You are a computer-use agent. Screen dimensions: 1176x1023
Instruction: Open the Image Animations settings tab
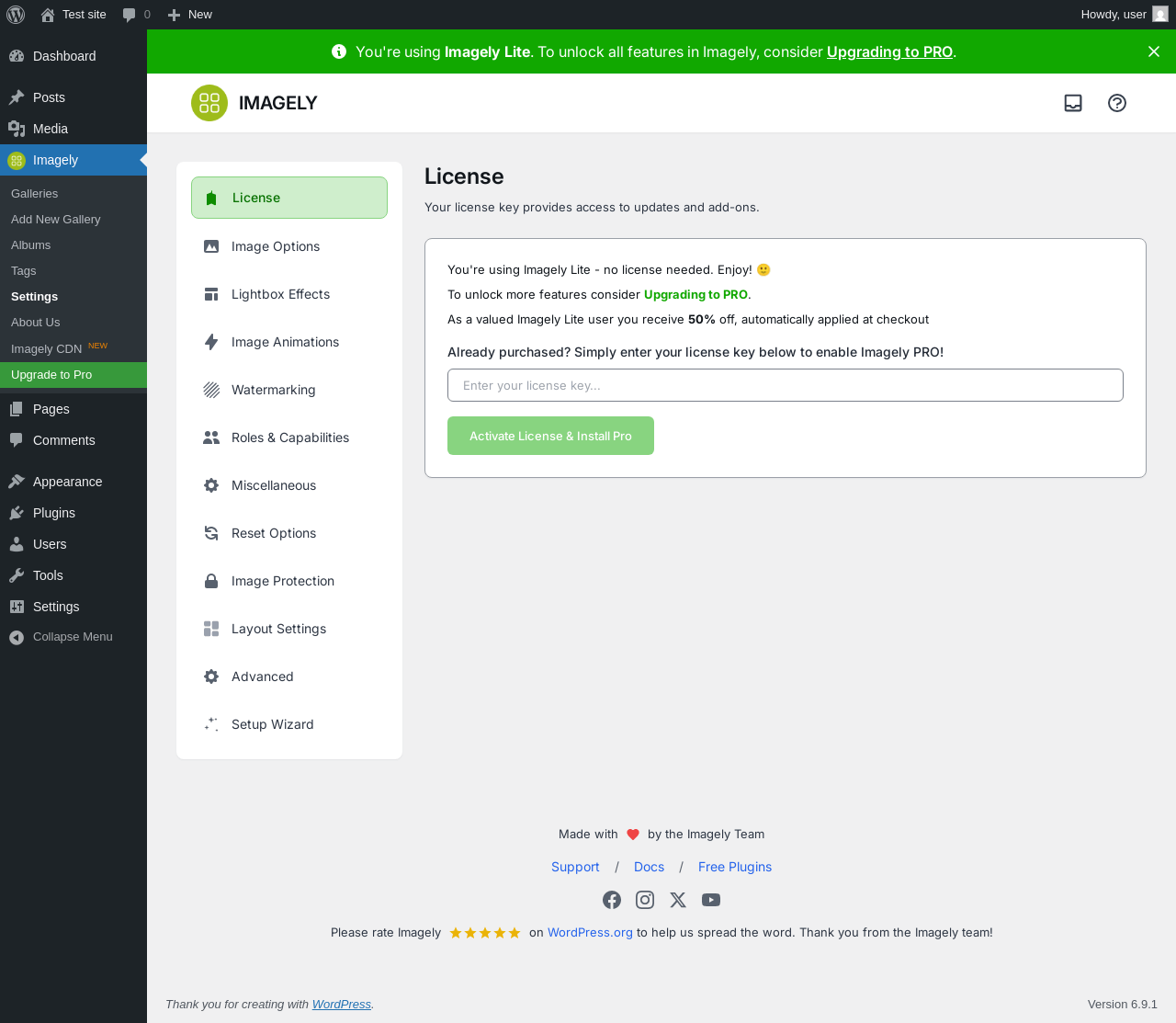click(289, 342)
